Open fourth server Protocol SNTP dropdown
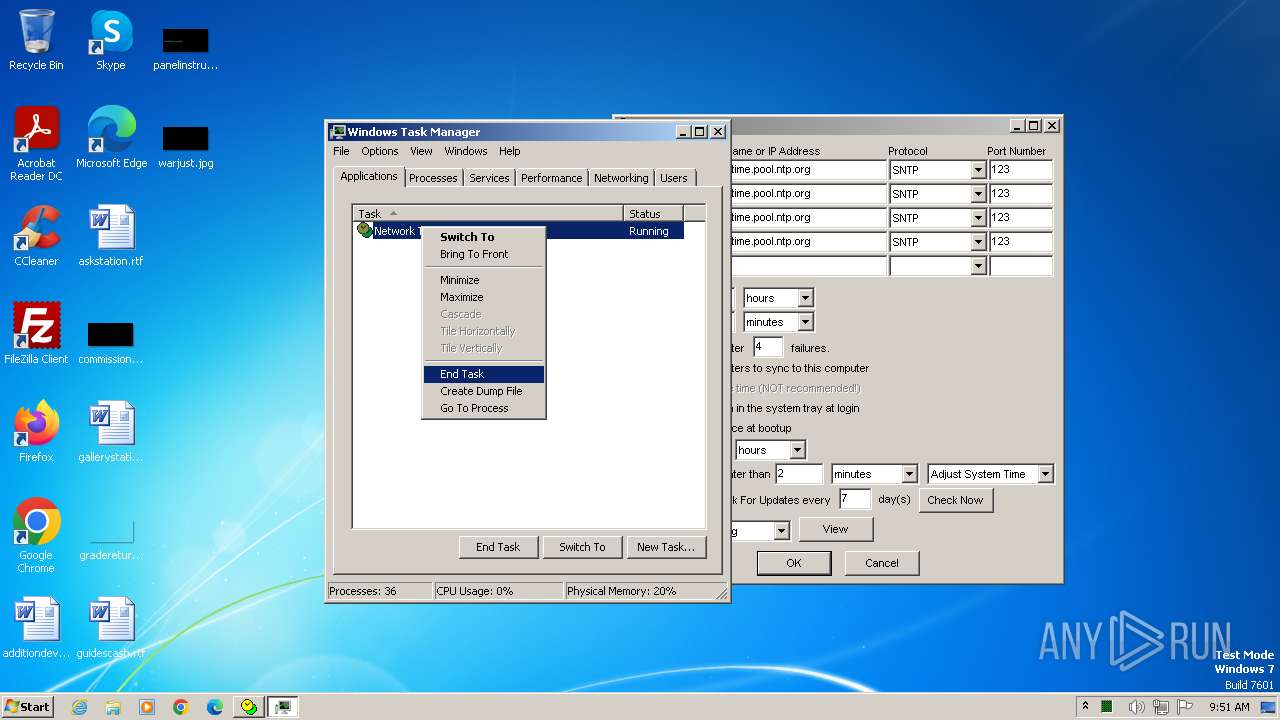1280x720 pixels. pos(978,242)
